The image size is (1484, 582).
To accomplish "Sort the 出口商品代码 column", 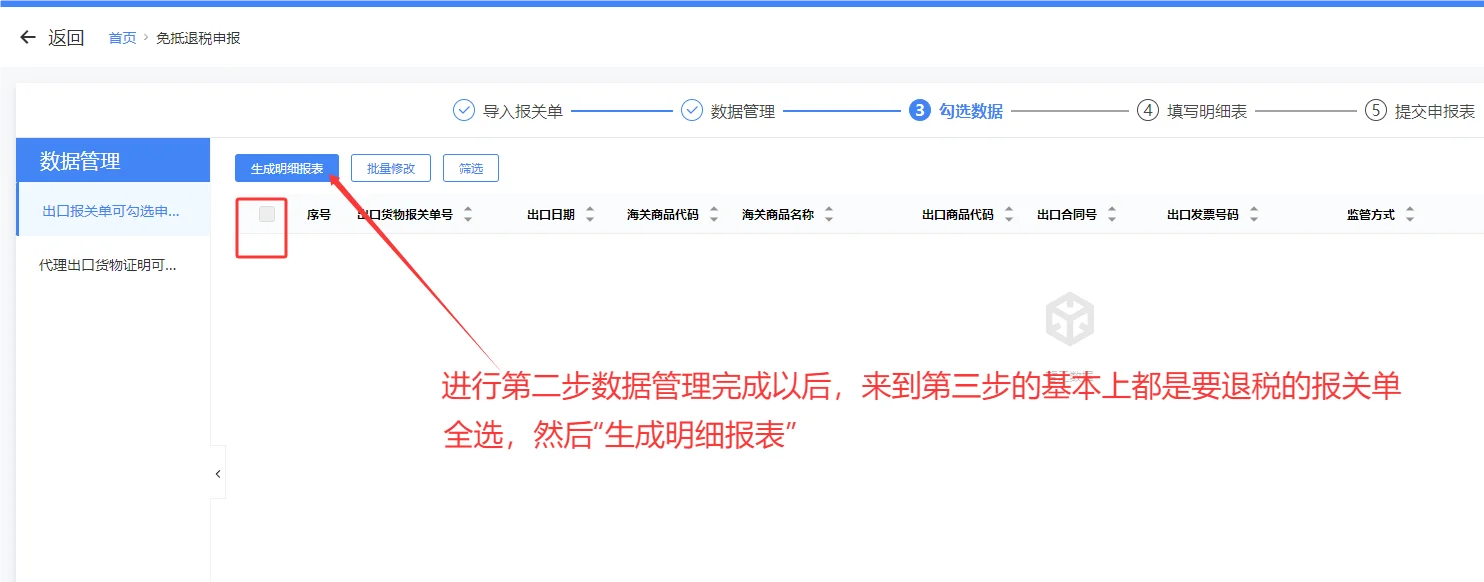I will 1008,213.
